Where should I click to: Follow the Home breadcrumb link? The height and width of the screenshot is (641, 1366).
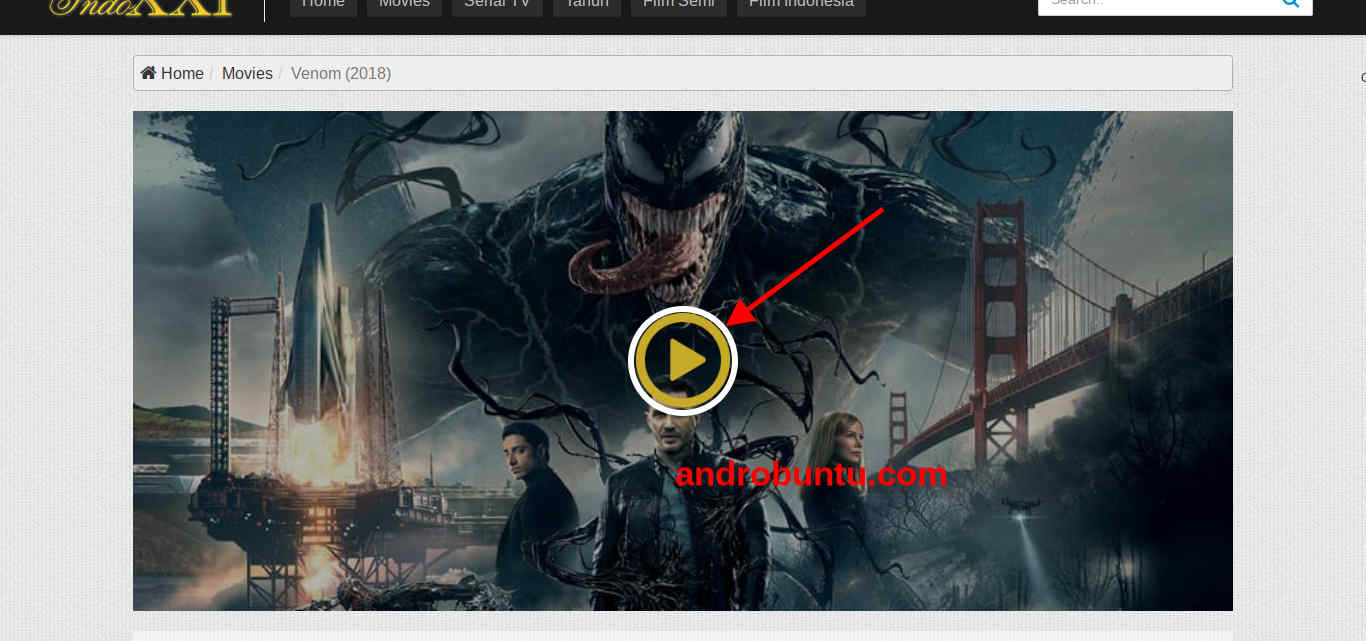[182, 72]
